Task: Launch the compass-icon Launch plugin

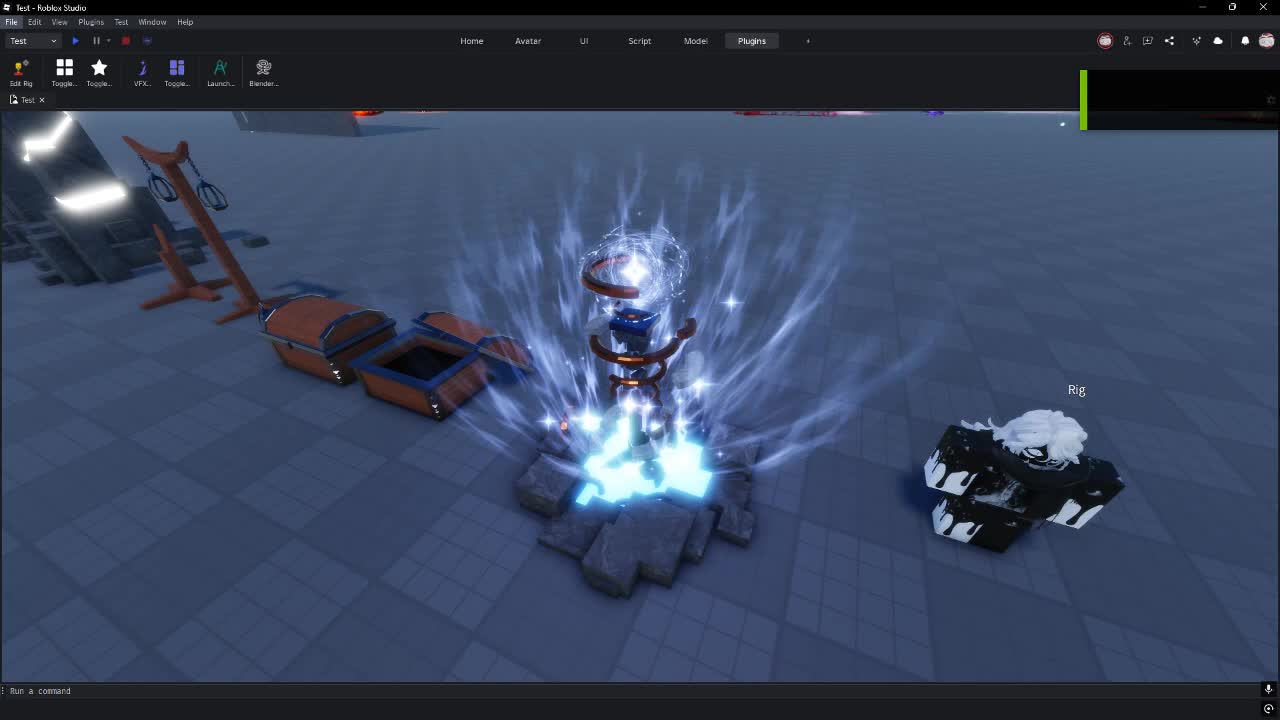Action: pyautogui.click(x=221, y=73)
